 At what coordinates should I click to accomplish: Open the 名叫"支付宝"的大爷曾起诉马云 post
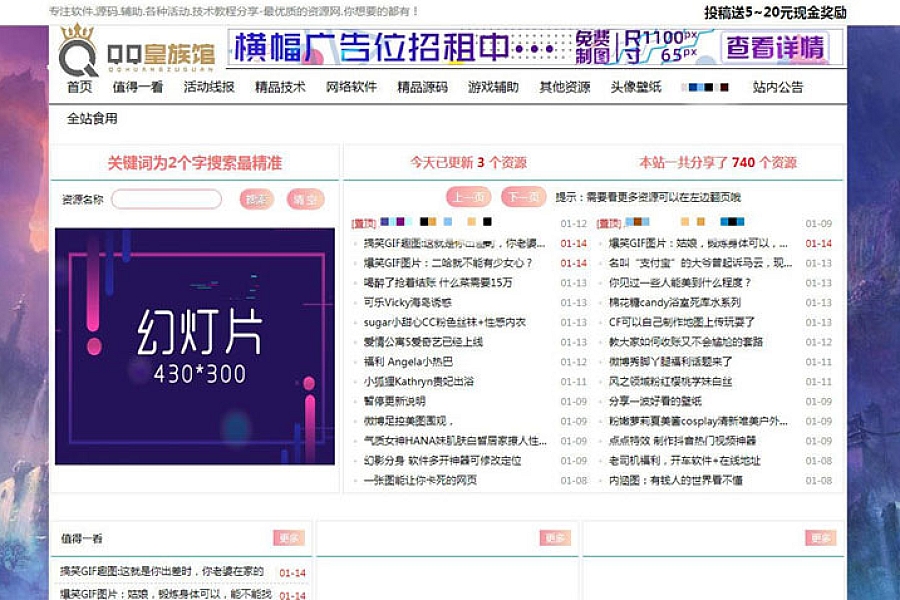[700, 263]
